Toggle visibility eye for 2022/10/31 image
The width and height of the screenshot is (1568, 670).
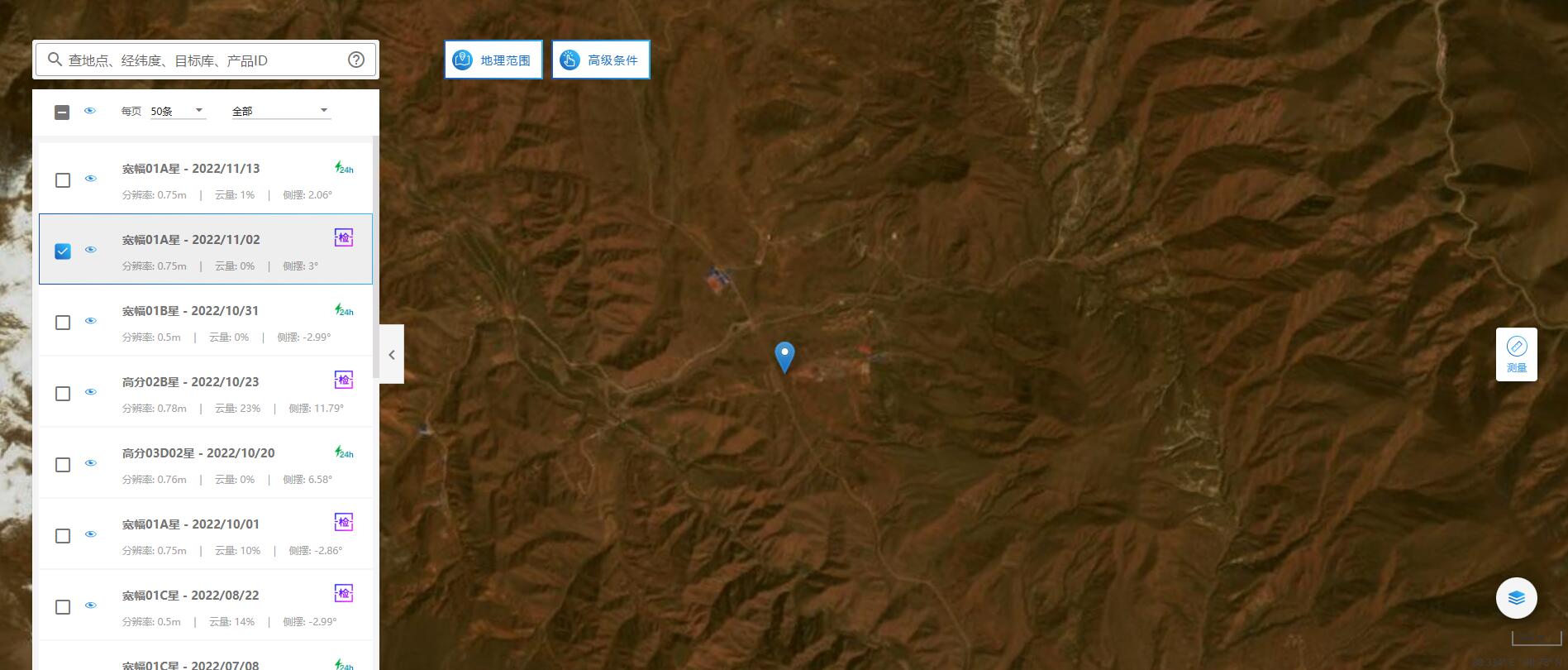(x=91, y=321)
